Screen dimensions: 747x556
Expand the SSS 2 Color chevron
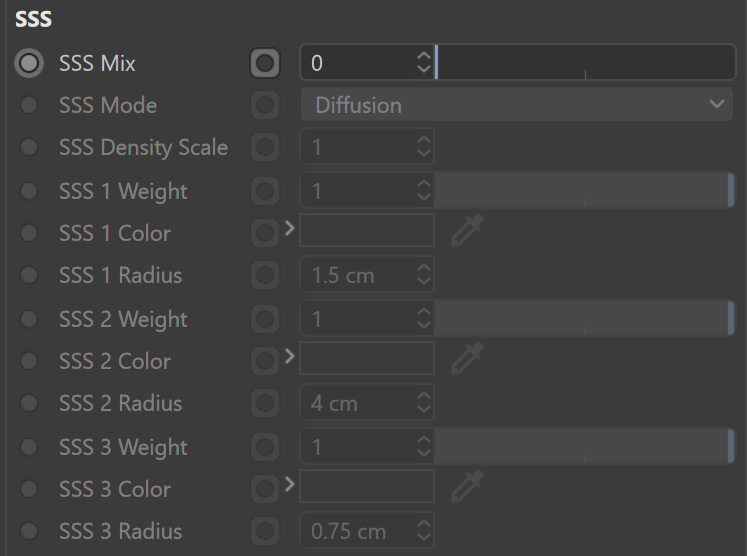pyautogui.click(x=290, y=356)
